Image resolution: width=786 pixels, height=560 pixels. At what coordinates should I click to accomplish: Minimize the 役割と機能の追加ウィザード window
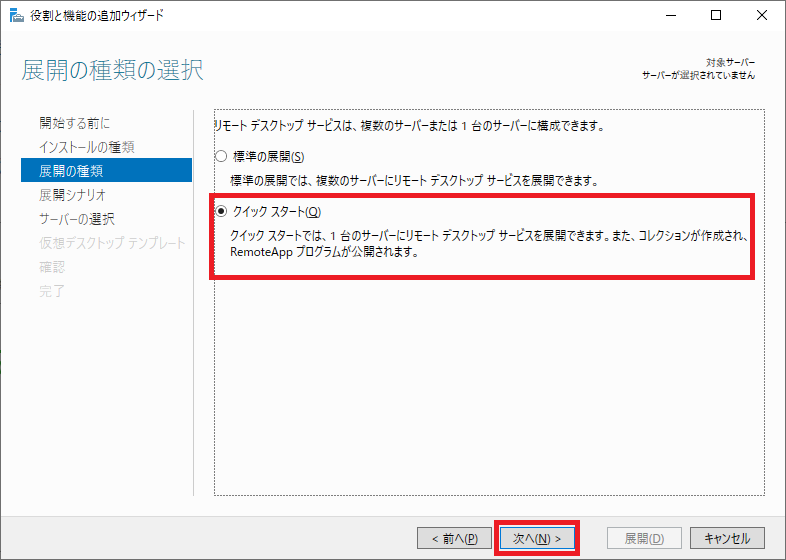671,16
